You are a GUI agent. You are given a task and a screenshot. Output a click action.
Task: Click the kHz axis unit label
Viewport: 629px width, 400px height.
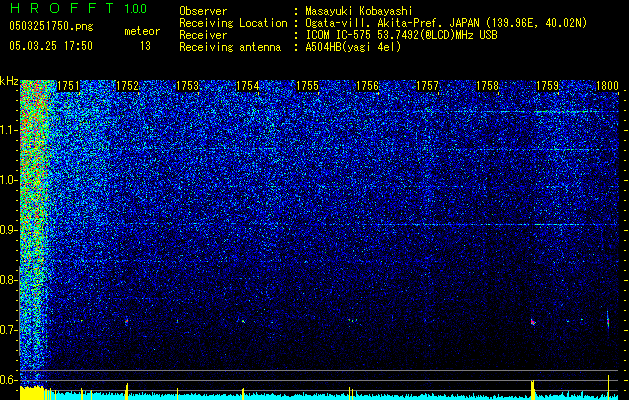point(9,81)
